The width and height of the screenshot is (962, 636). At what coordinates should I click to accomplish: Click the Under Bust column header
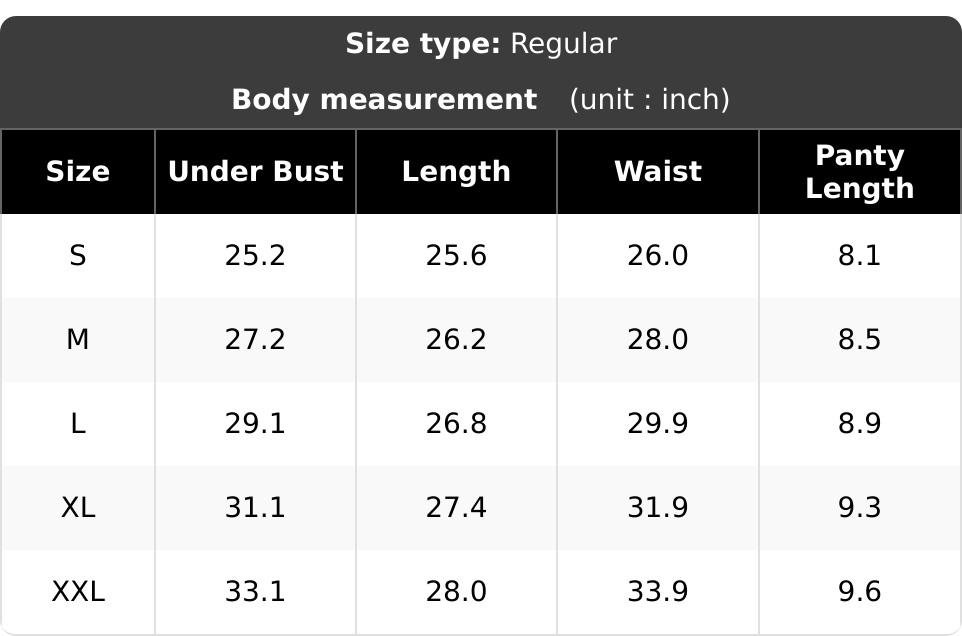coord(255,172)
